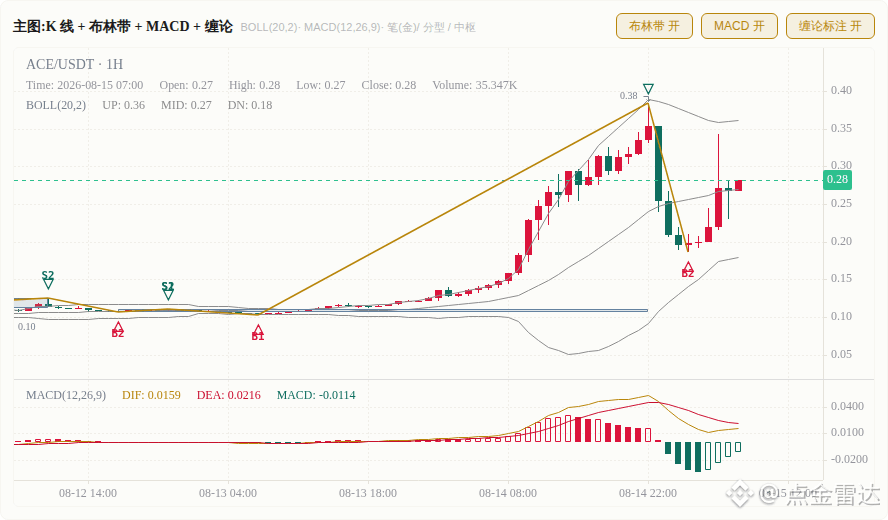This screenshot has width=888, height=520.
Task: Click the Low: 0.27 readout
Action: coord(321,85)
